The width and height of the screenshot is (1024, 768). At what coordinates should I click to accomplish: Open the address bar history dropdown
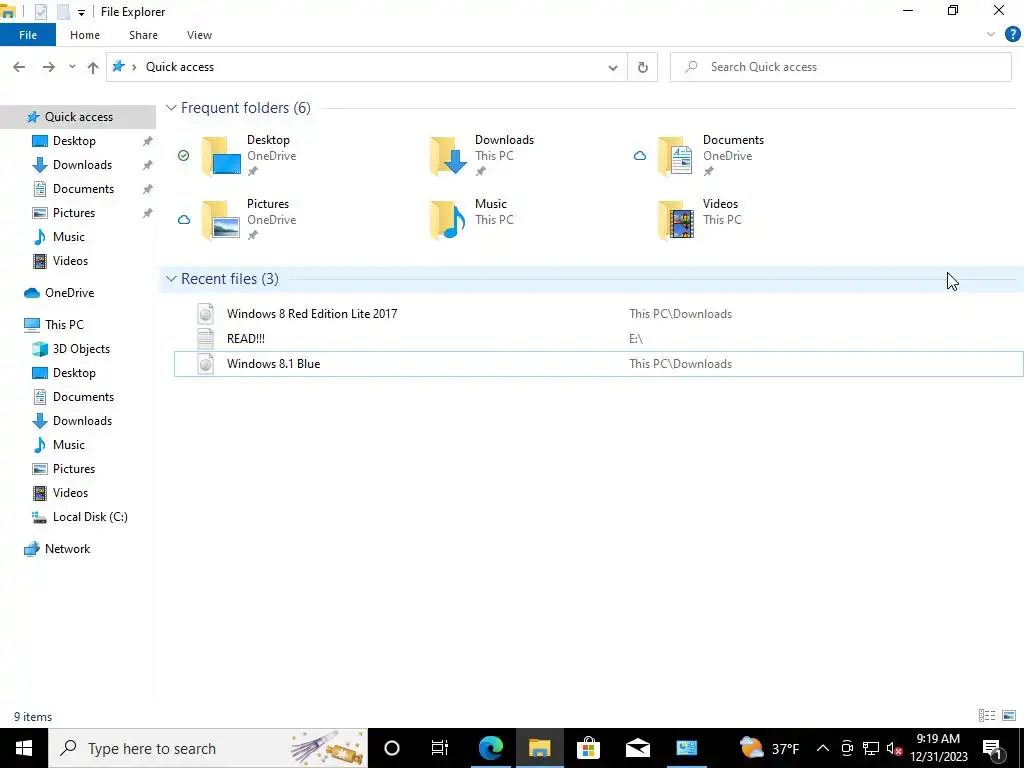[613, 67]
